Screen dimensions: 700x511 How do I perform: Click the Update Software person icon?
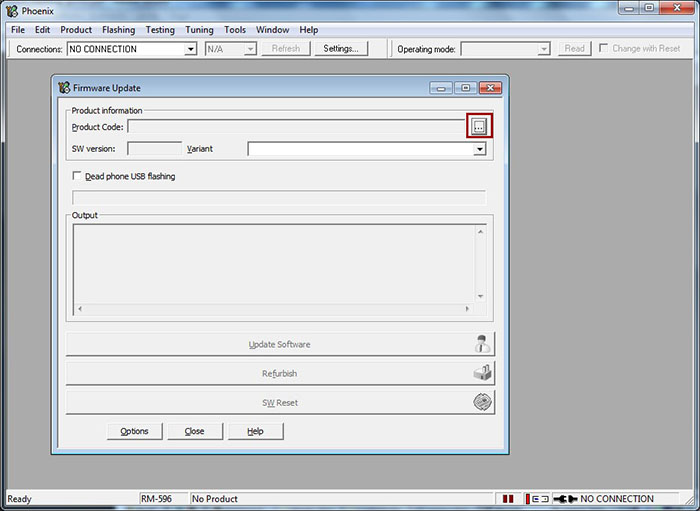[x=482, y=344]
